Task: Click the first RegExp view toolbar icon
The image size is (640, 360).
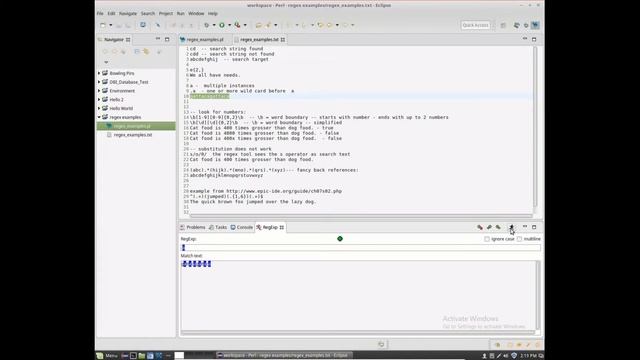Action: (480, 227)
